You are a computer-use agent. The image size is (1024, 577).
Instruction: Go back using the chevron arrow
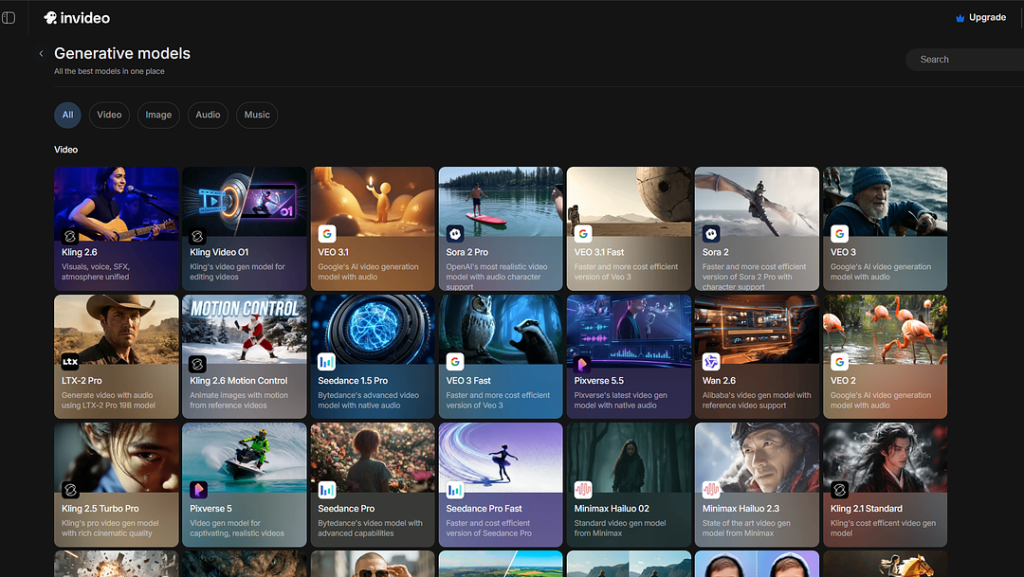pos(41,54)
